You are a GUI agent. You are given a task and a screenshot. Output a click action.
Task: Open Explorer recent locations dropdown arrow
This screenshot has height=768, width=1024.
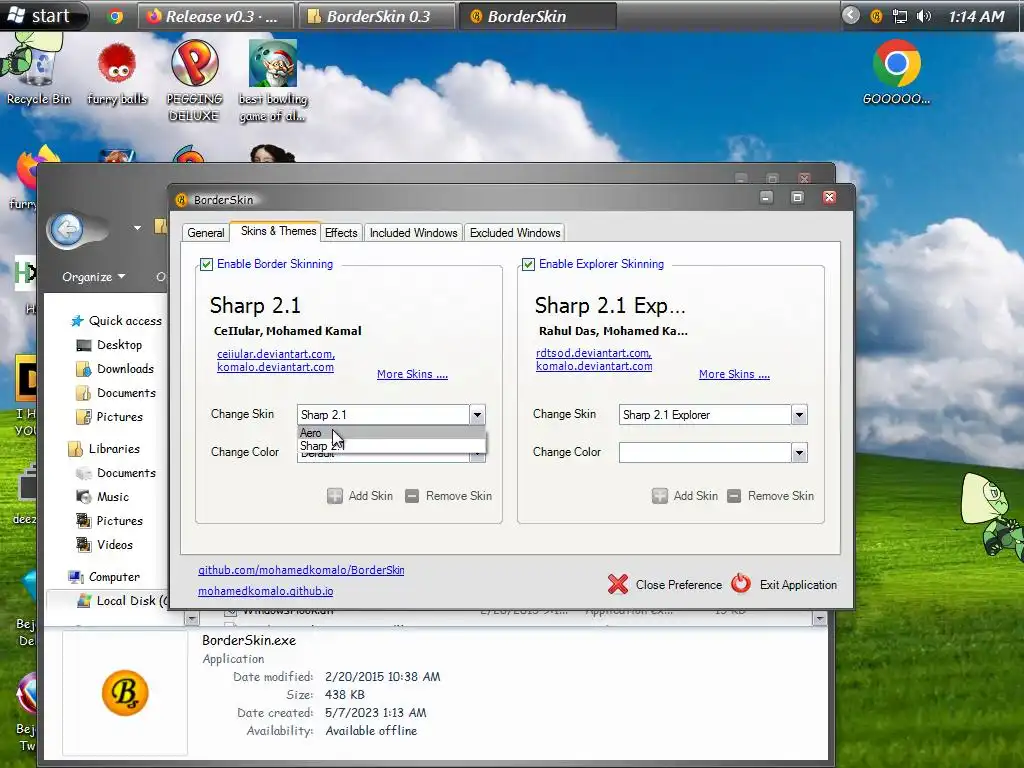137,228
